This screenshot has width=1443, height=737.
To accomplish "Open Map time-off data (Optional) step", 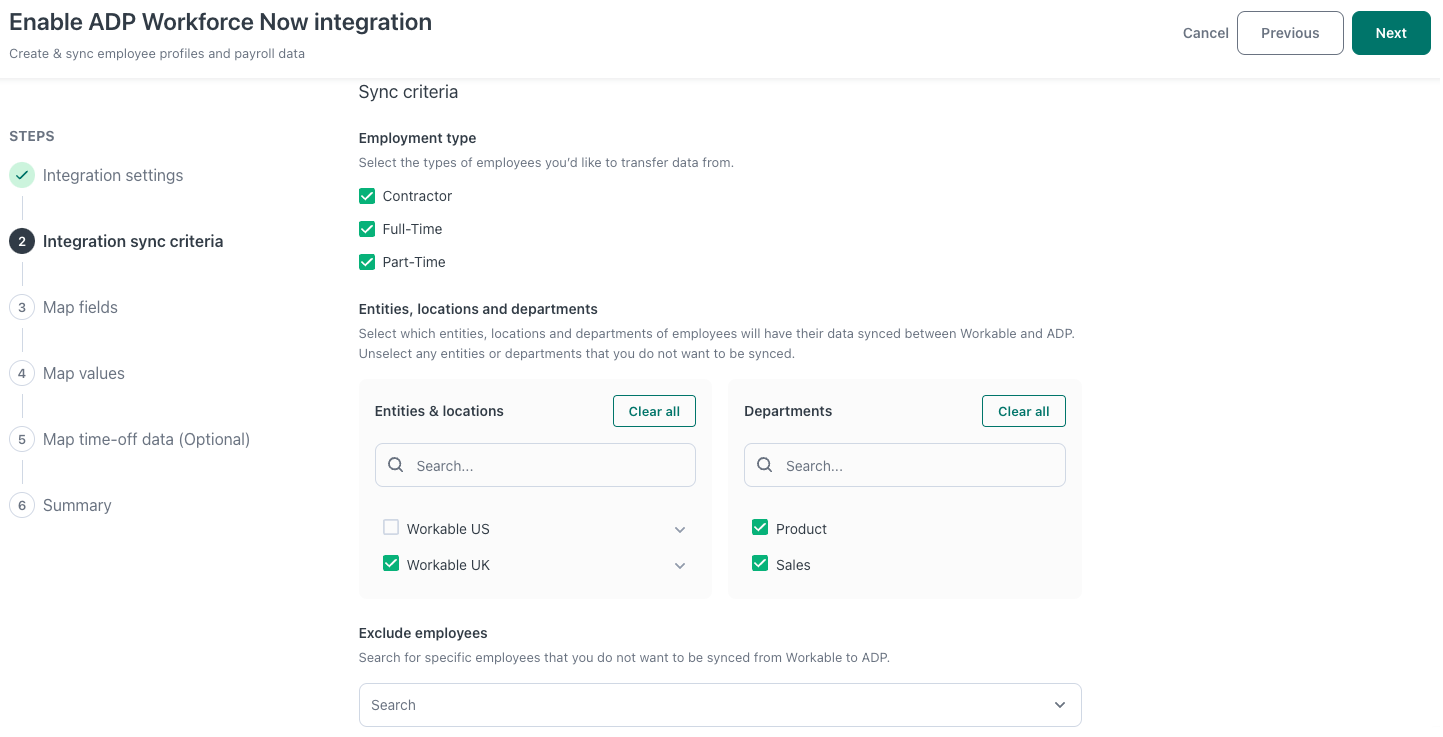I will 146,439.
